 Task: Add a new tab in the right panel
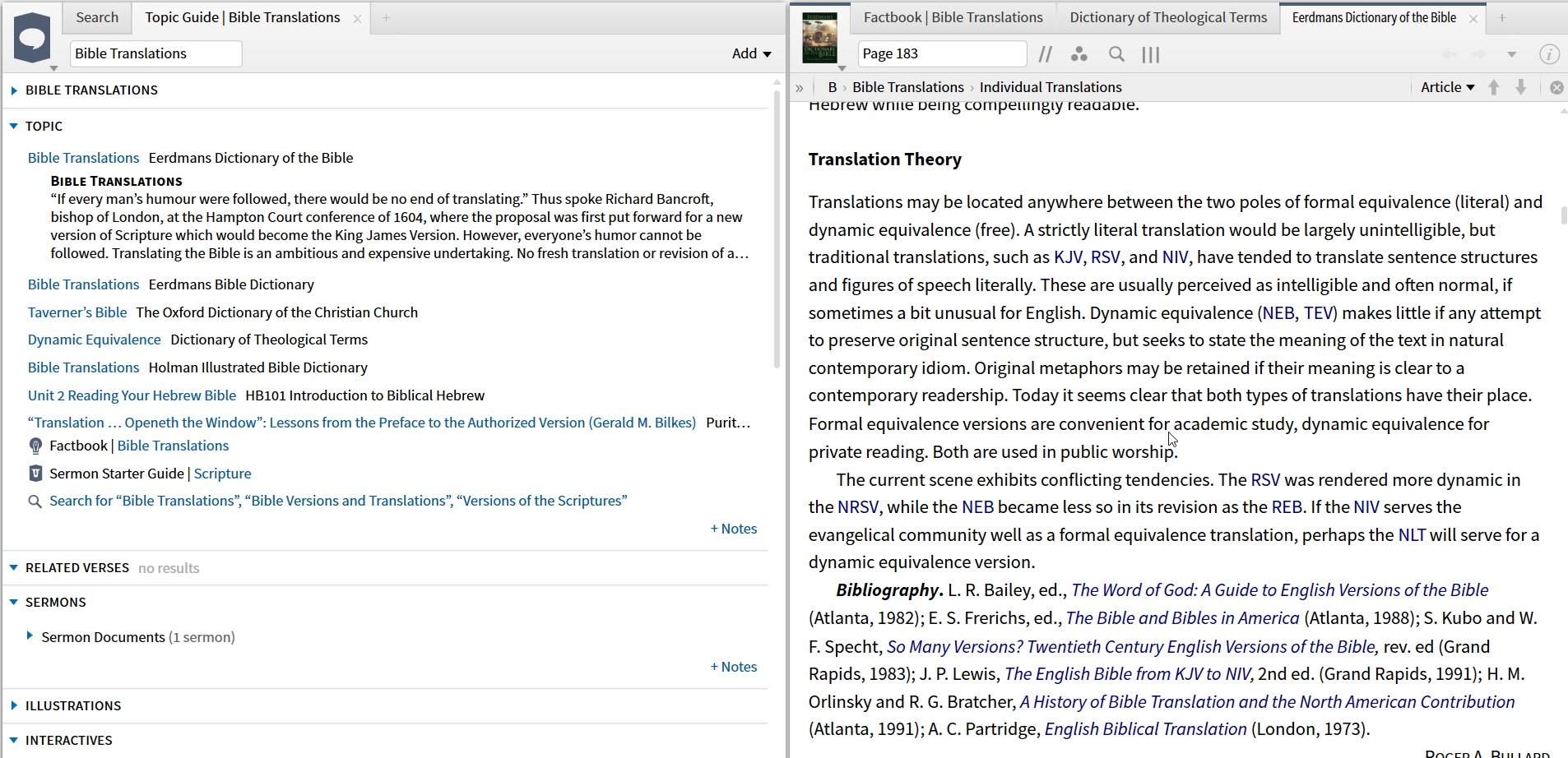click(1501, 17)
